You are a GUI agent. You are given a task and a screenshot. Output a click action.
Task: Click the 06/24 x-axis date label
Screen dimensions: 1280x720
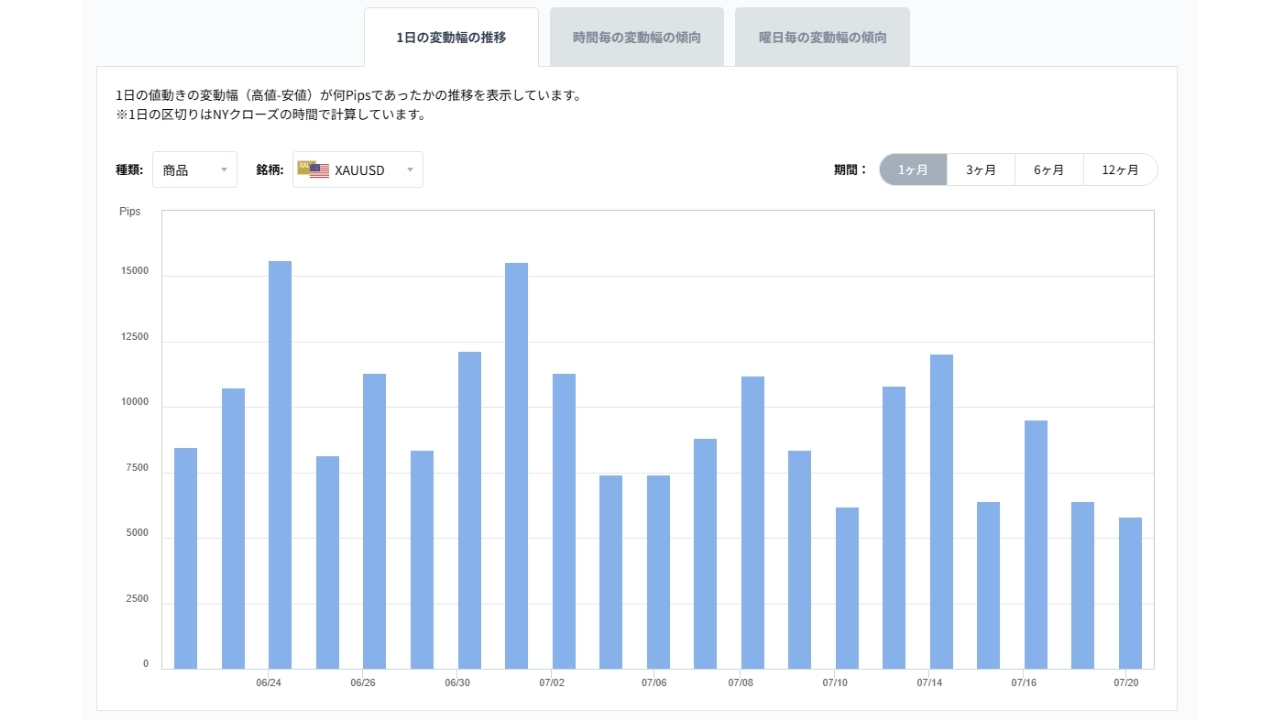[268, 683]
